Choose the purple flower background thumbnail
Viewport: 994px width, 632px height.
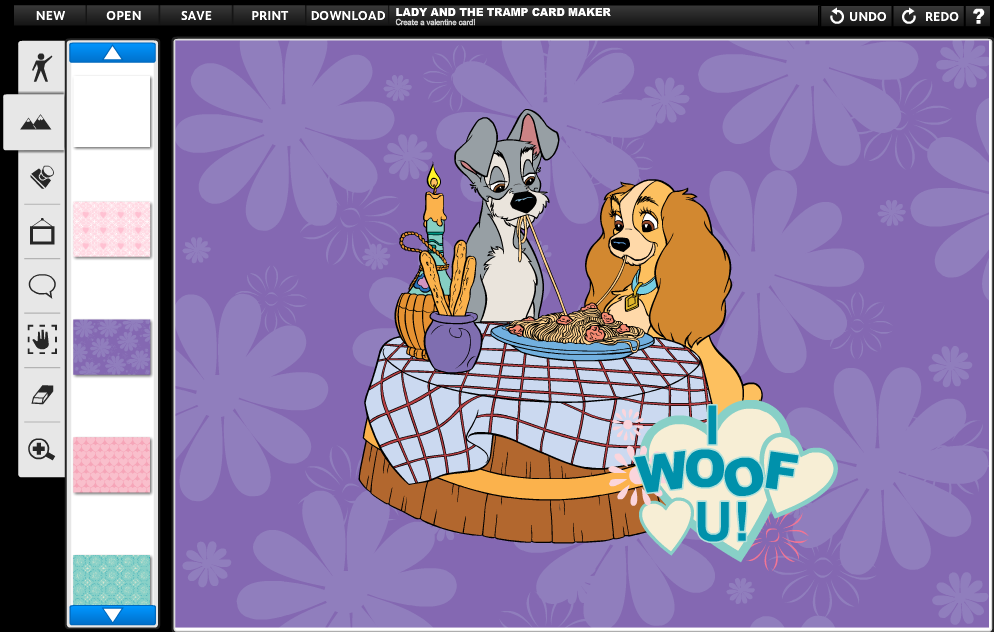[x=112, y=347]
